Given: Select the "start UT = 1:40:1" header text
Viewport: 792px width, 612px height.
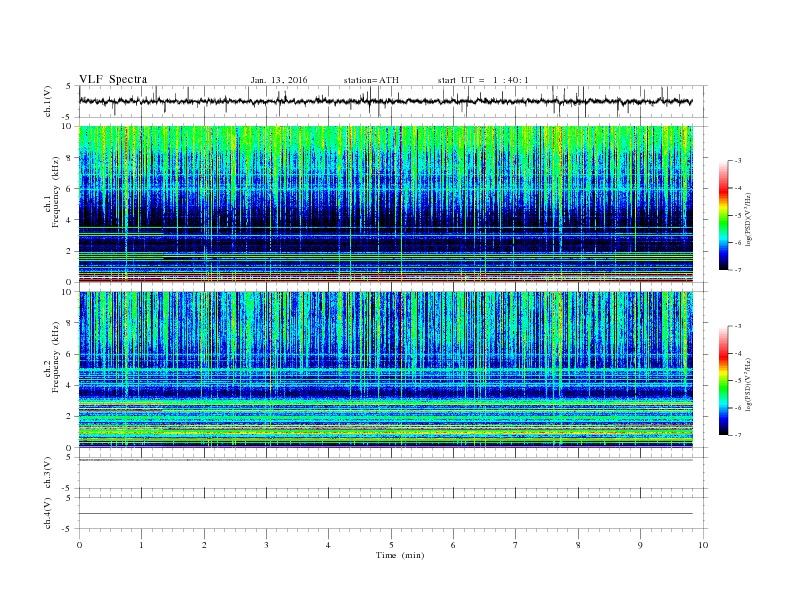Looking at the screenshot, I should point(483,80).
